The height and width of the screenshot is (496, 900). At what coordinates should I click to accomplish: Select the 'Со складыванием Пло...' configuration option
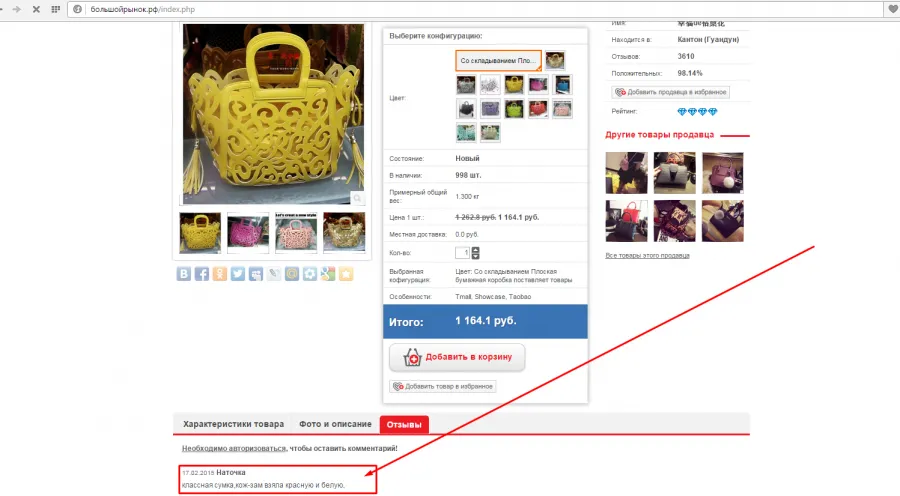(498, 60)
